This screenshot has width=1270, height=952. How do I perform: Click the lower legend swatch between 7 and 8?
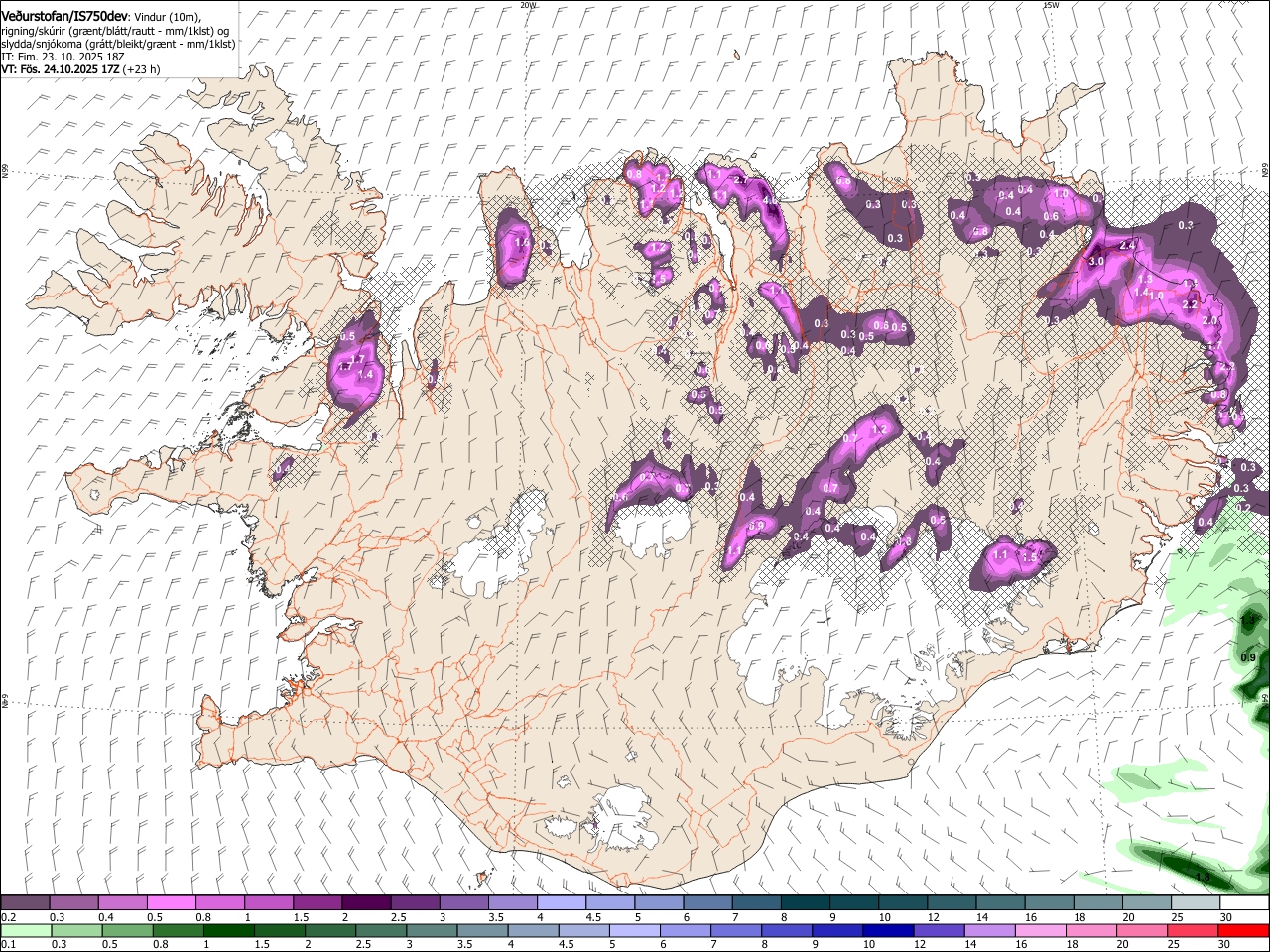point(736,931)
